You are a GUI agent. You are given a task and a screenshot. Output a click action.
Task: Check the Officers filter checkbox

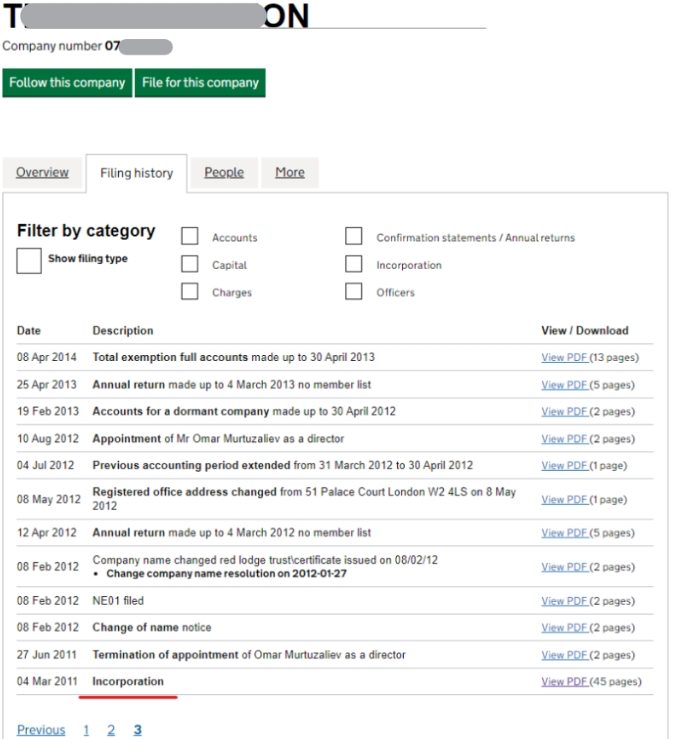pos(354,291)
